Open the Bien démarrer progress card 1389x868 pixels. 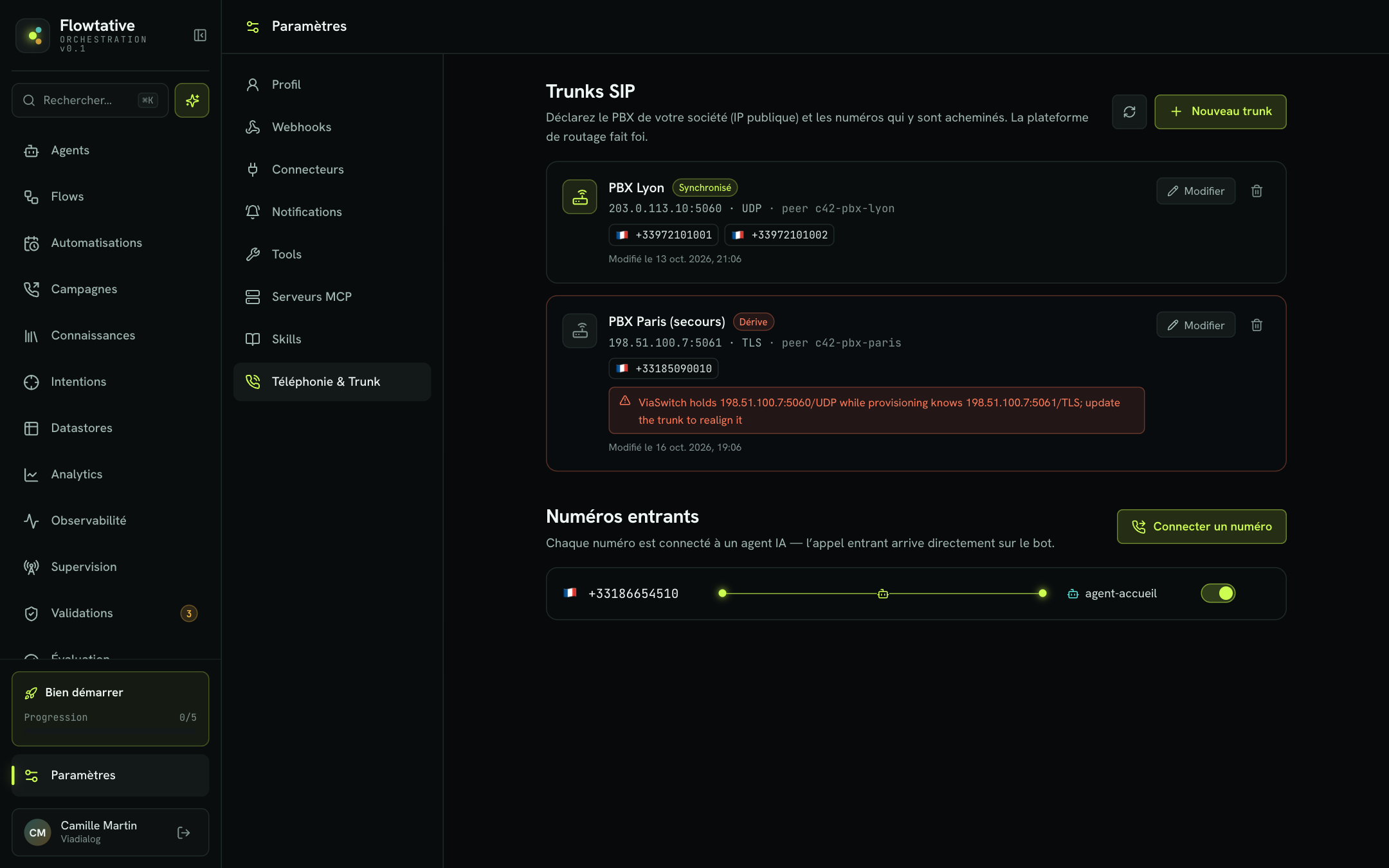[110, 709]
